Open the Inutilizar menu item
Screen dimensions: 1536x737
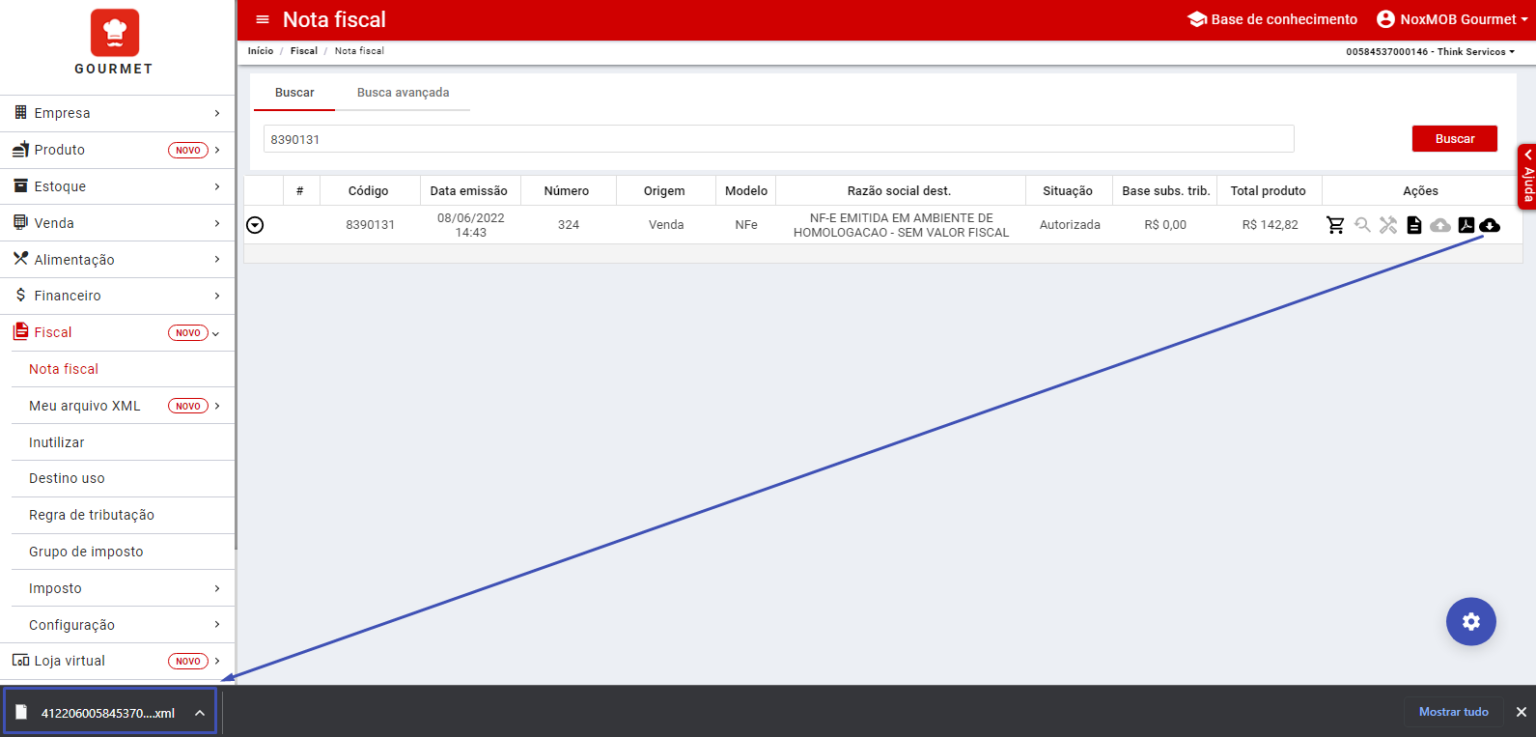[57, 442]
